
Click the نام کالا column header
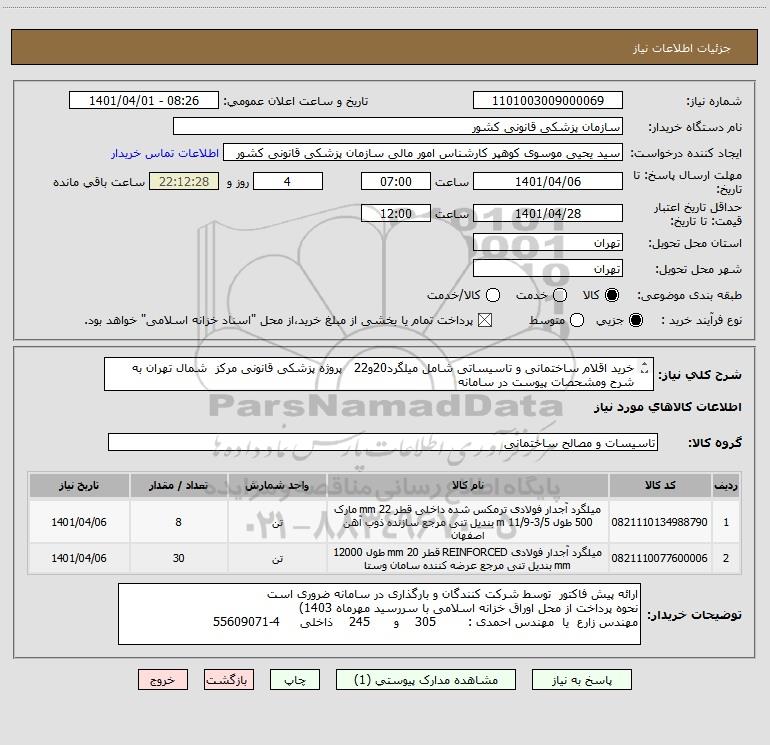467,486
